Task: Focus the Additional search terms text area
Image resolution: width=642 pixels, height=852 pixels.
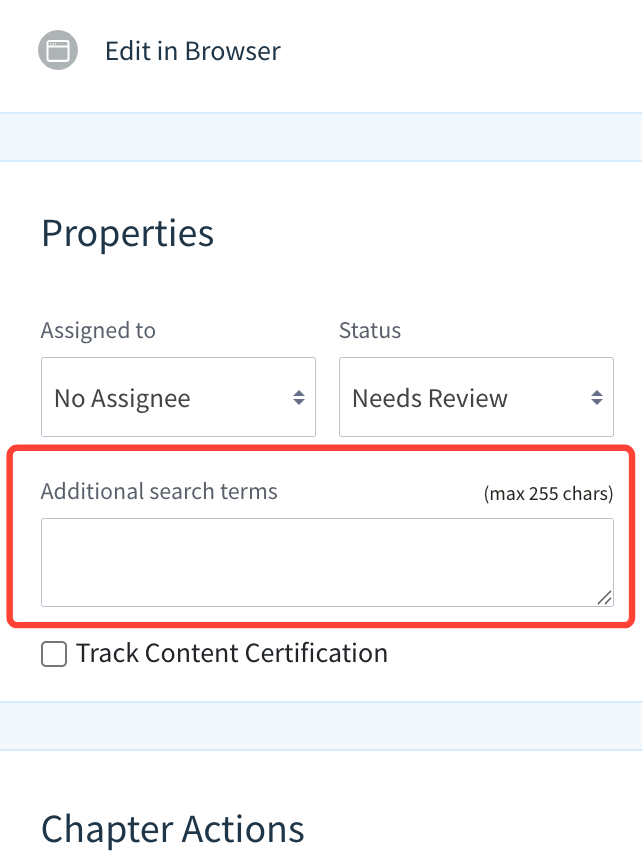Action: click(x=326, y=561)
